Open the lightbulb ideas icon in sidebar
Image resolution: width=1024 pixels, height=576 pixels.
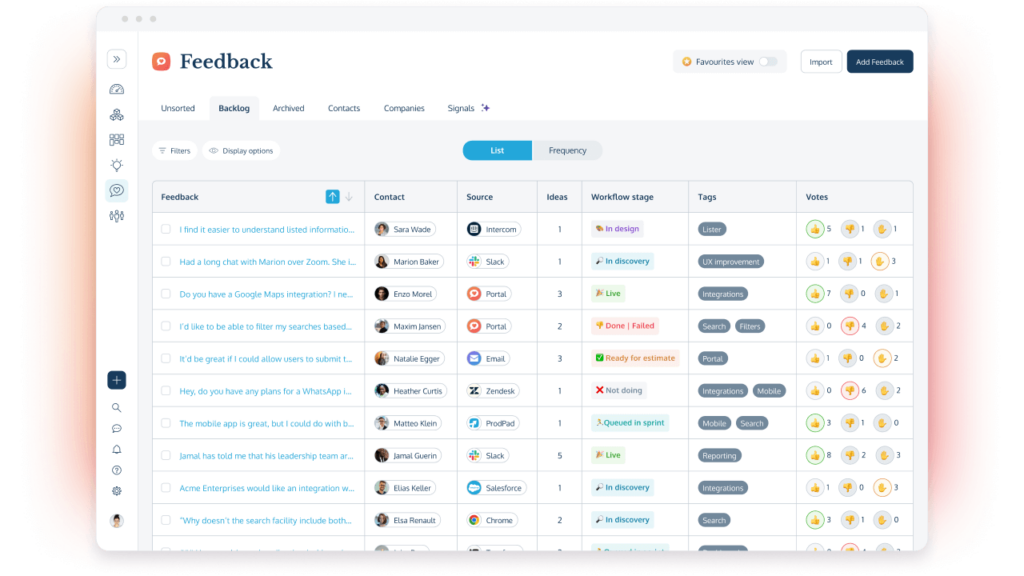[x=116, y=165]
